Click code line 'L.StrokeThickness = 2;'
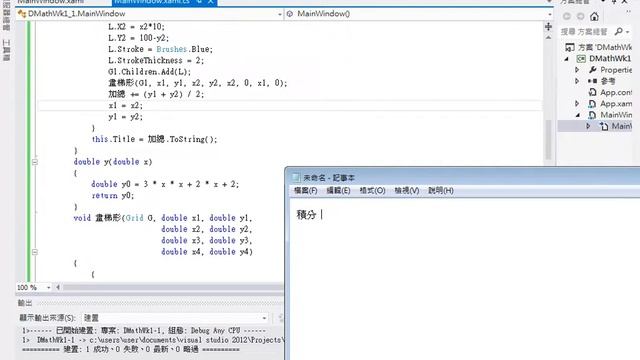Screen dimensions: 640x360 pos(156,60)
